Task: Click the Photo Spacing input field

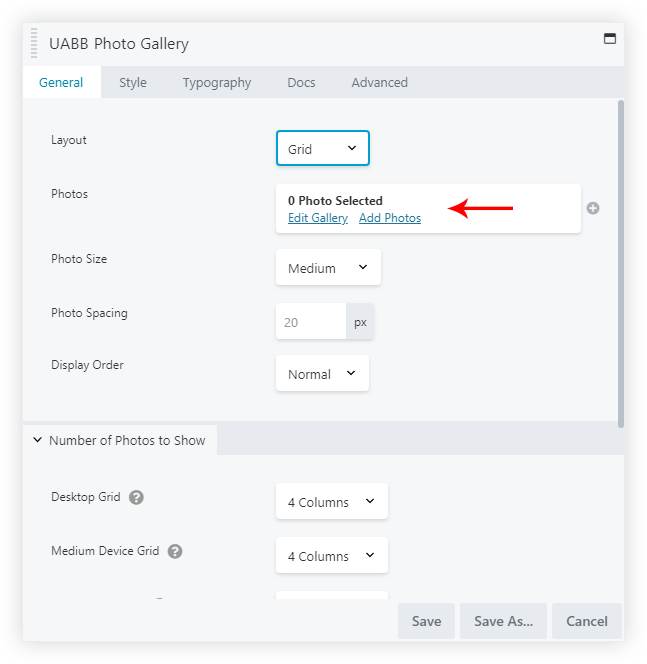Action: (x=311, y=322)
